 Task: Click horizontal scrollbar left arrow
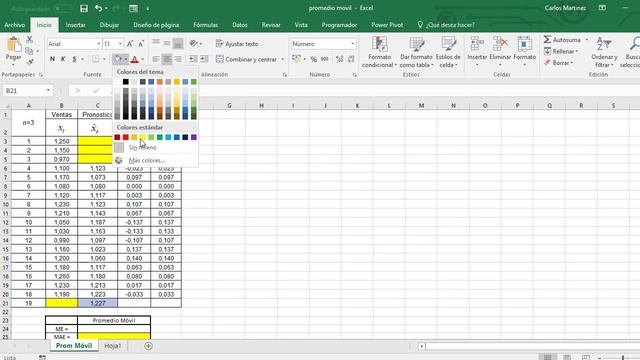coord(422,346)
